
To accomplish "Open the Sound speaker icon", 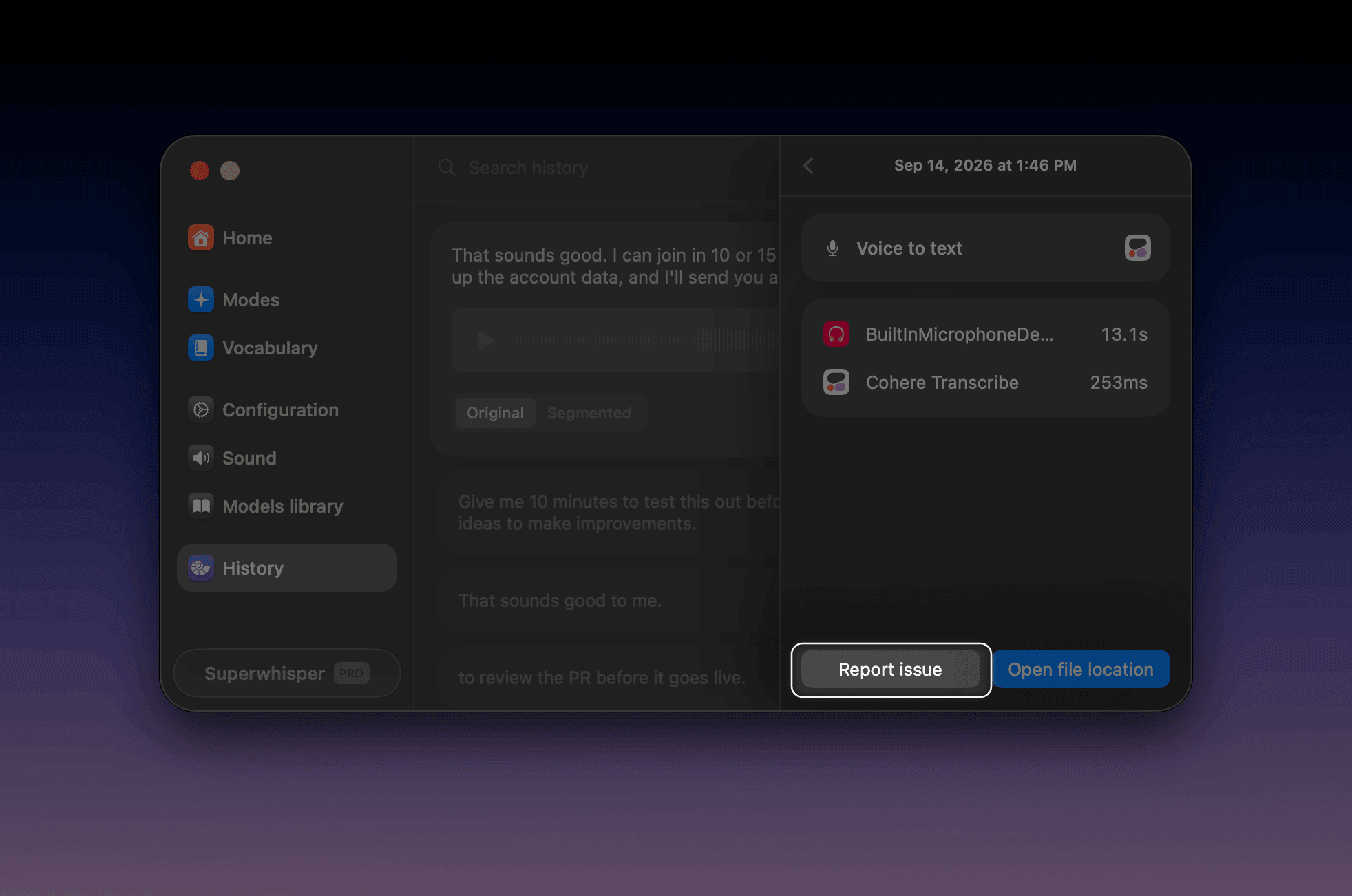I will pyautogui.click(x=201, y=458).
